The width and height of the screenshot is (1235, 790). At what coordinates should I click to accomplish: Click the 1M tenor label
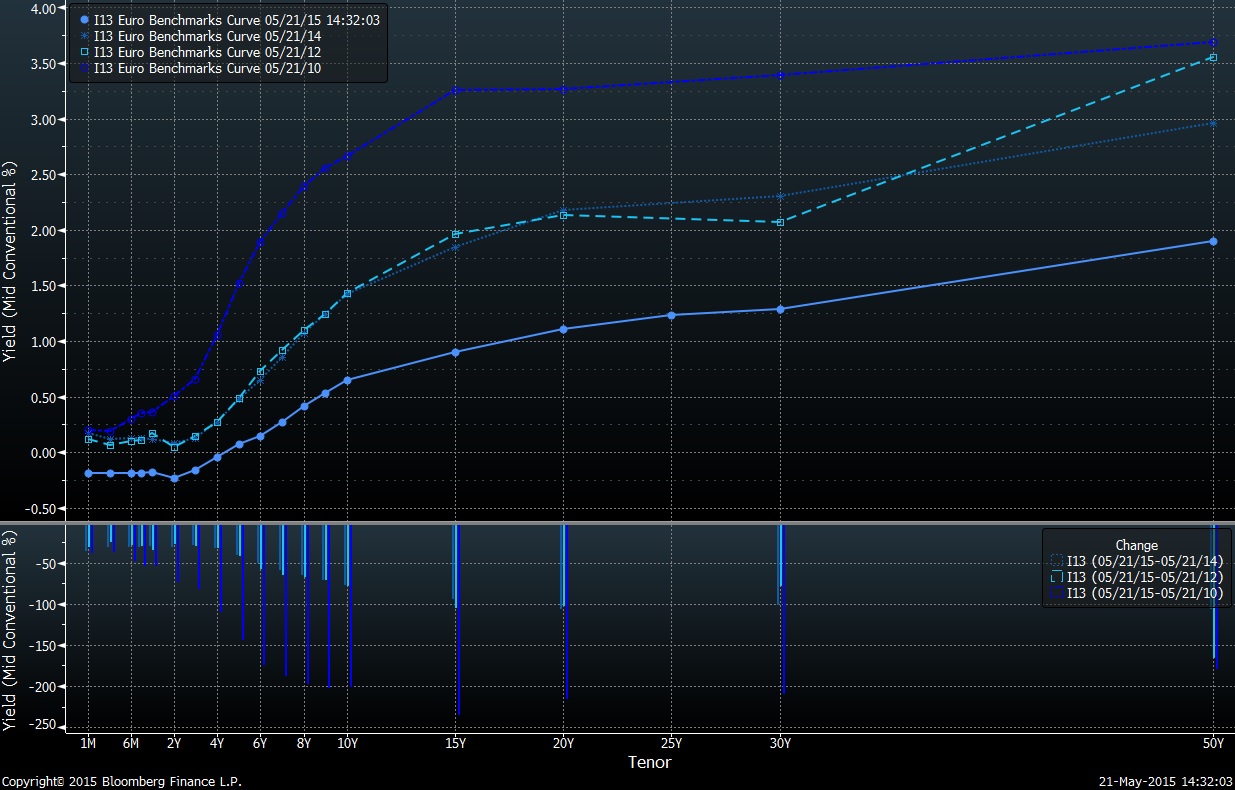88,743
